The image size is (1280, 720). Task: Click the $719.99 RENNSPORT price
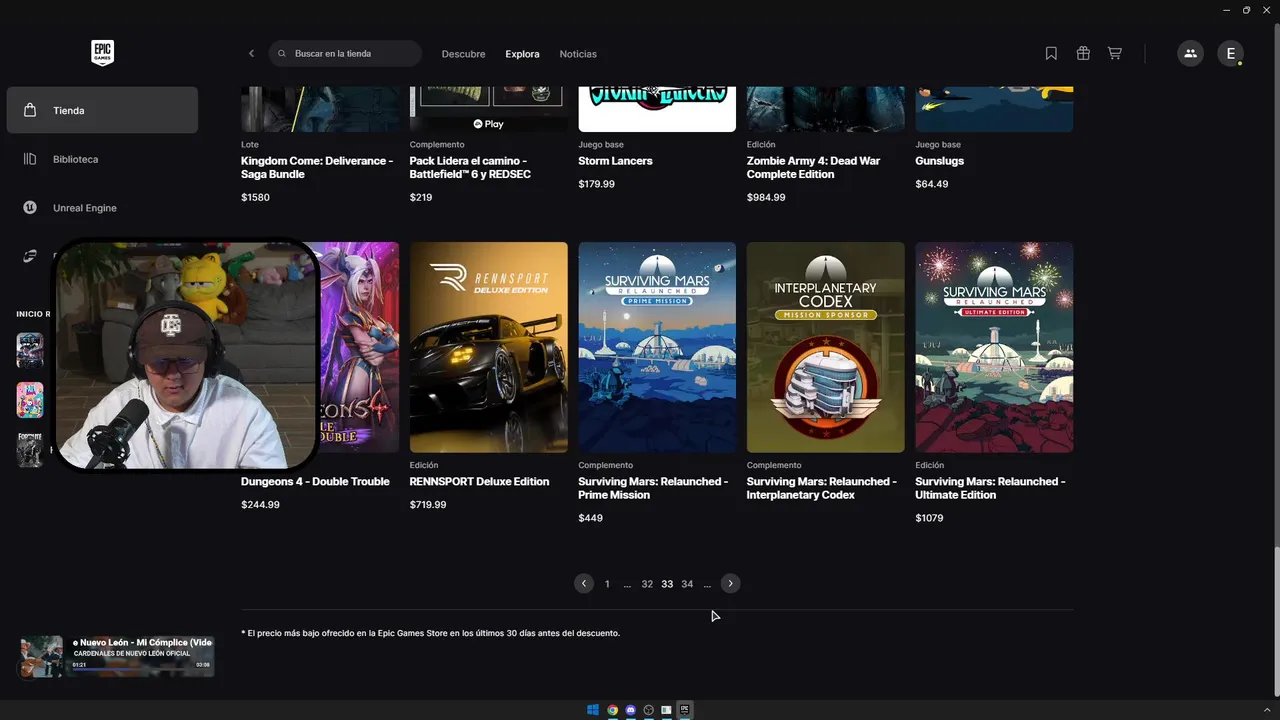[x=428, y=505]
